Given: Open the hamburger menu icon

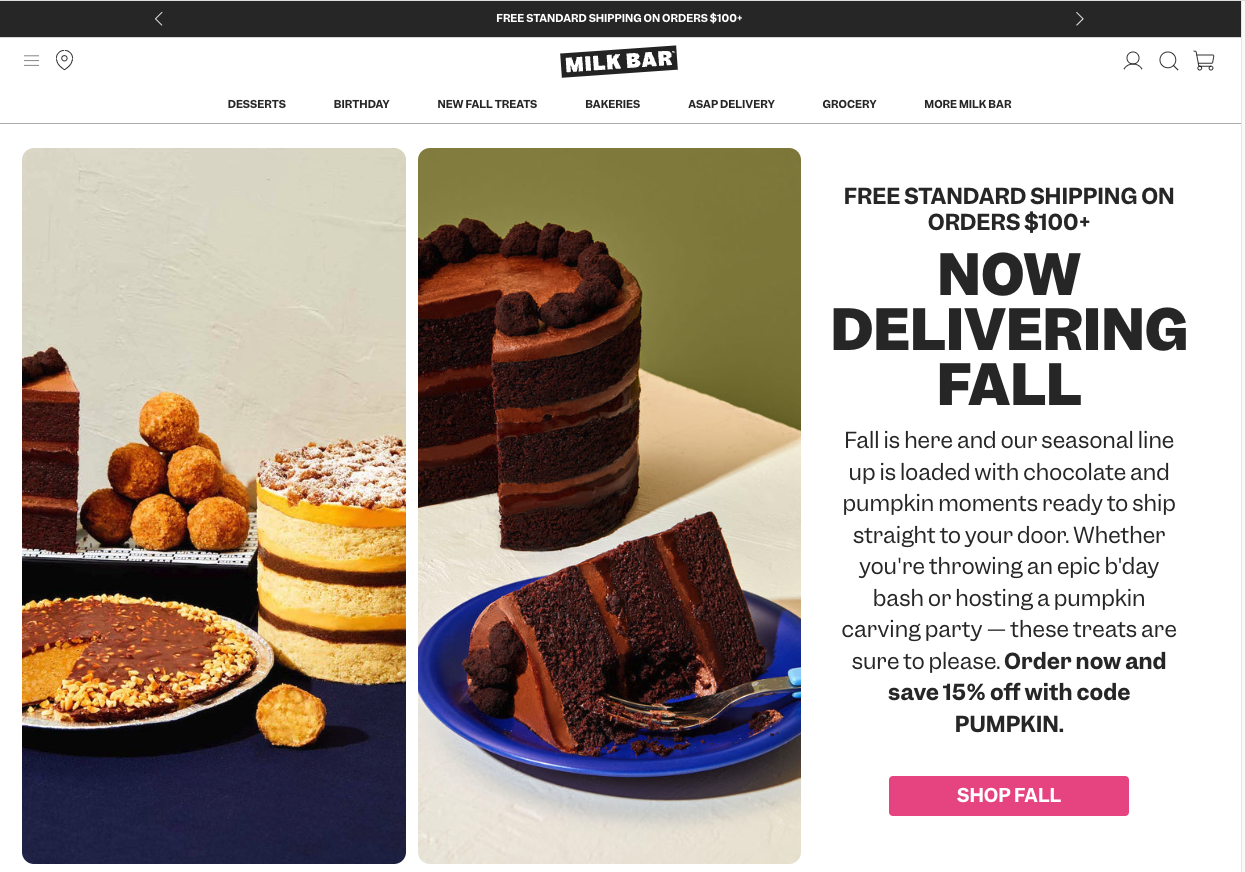Looking at the screenshot, I should [x=32, y=61].
